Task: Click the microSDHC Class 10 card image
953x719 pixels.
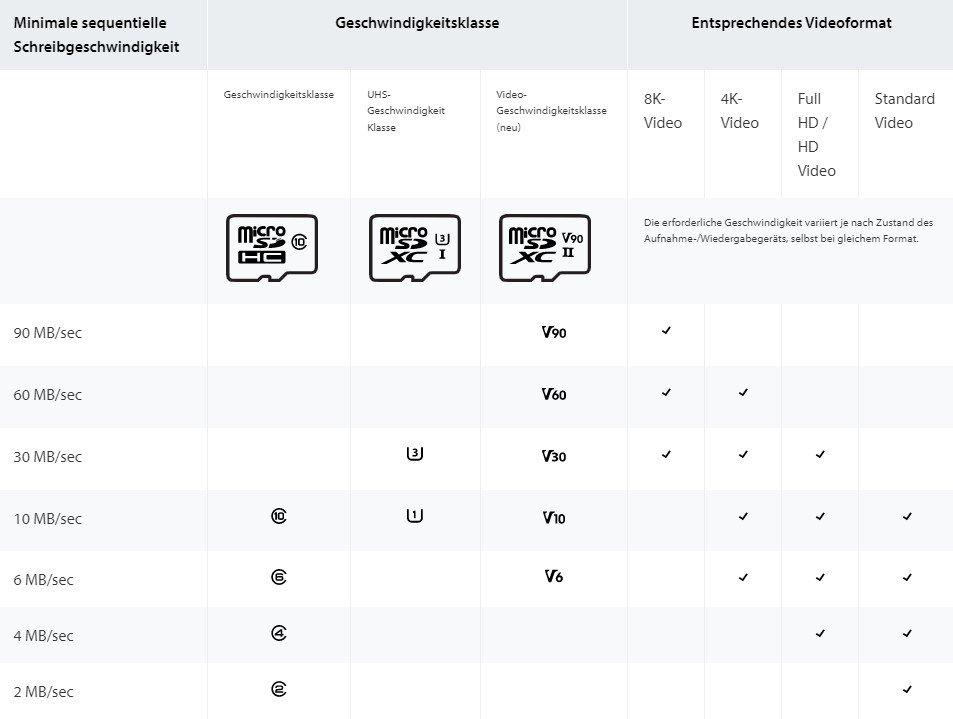Action: point(272,248)
